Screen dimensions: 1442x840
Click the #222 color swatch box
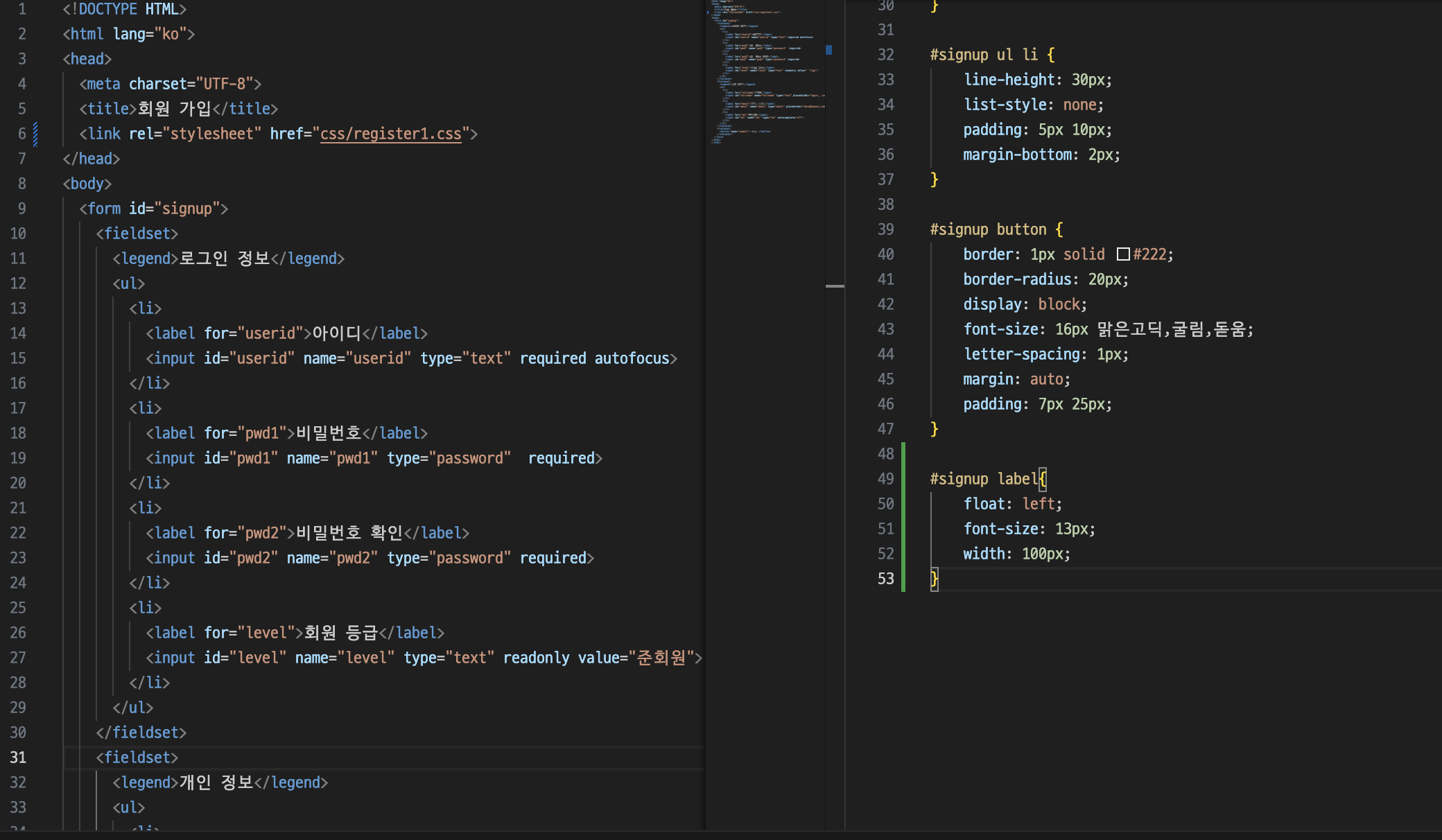[1123, 254]
